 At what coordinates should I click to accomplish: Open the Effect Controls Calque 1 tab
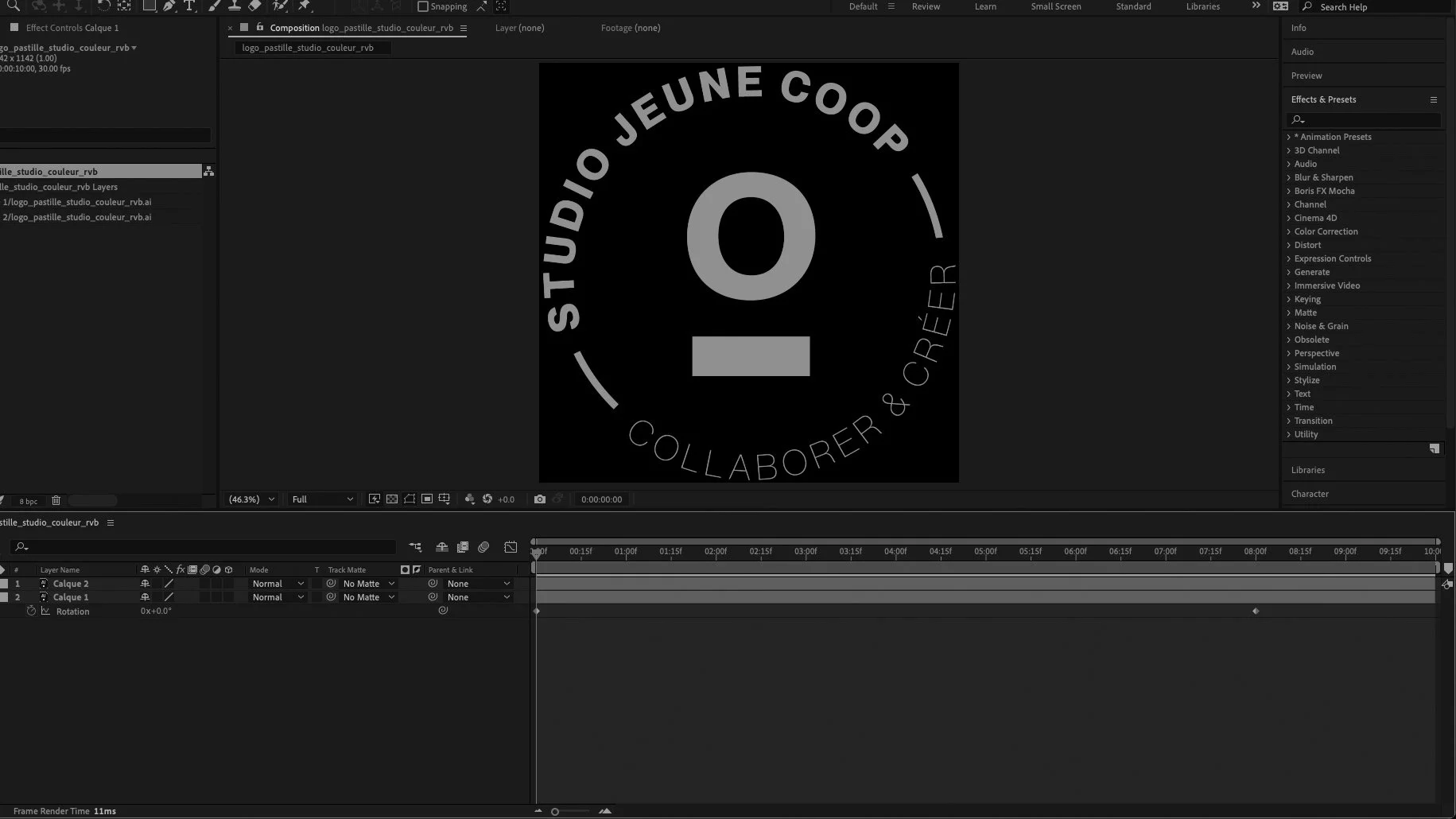(x=72, y=28)
